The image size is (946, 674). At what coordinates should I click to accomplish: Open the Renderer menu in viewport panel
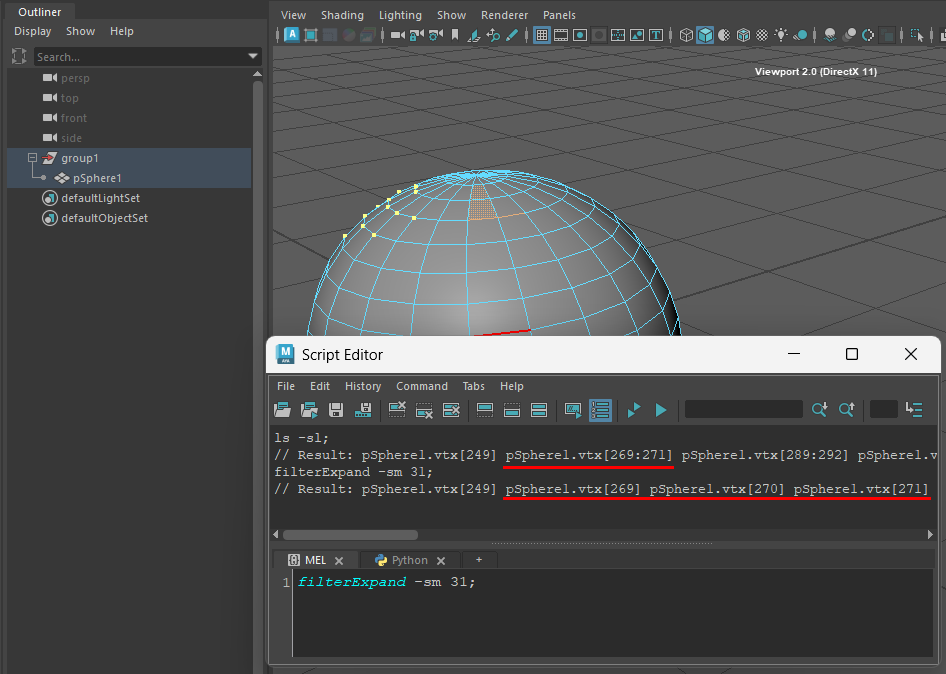point(504,15)
